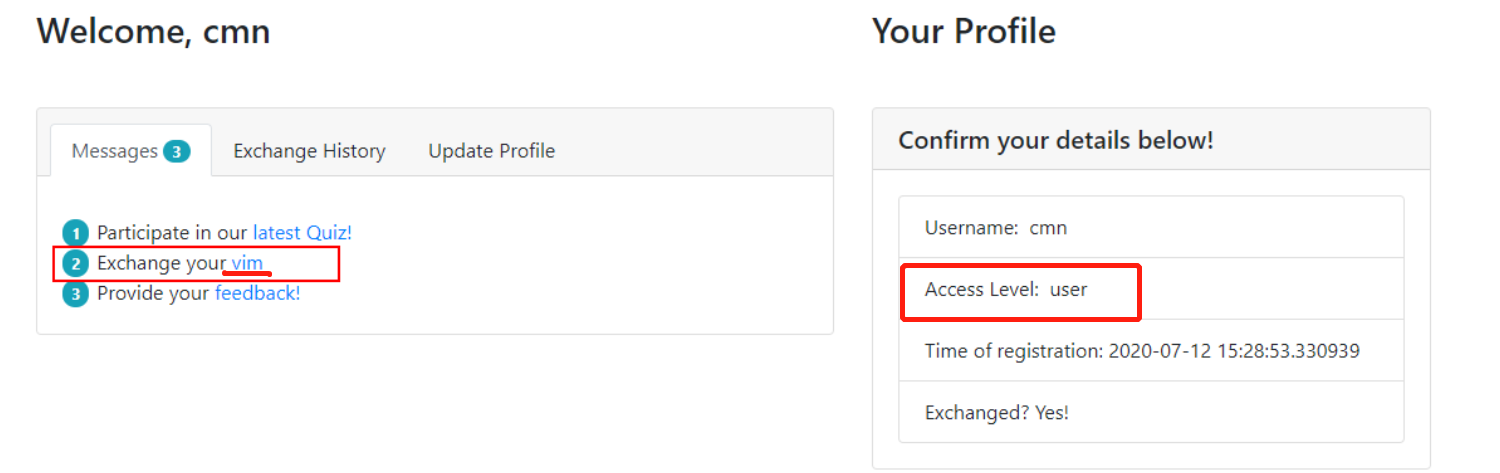Switch to Exchange History tab
The height and width of the screenshot is (473, 1500).
pyautogui.click(x=309, y=151)
